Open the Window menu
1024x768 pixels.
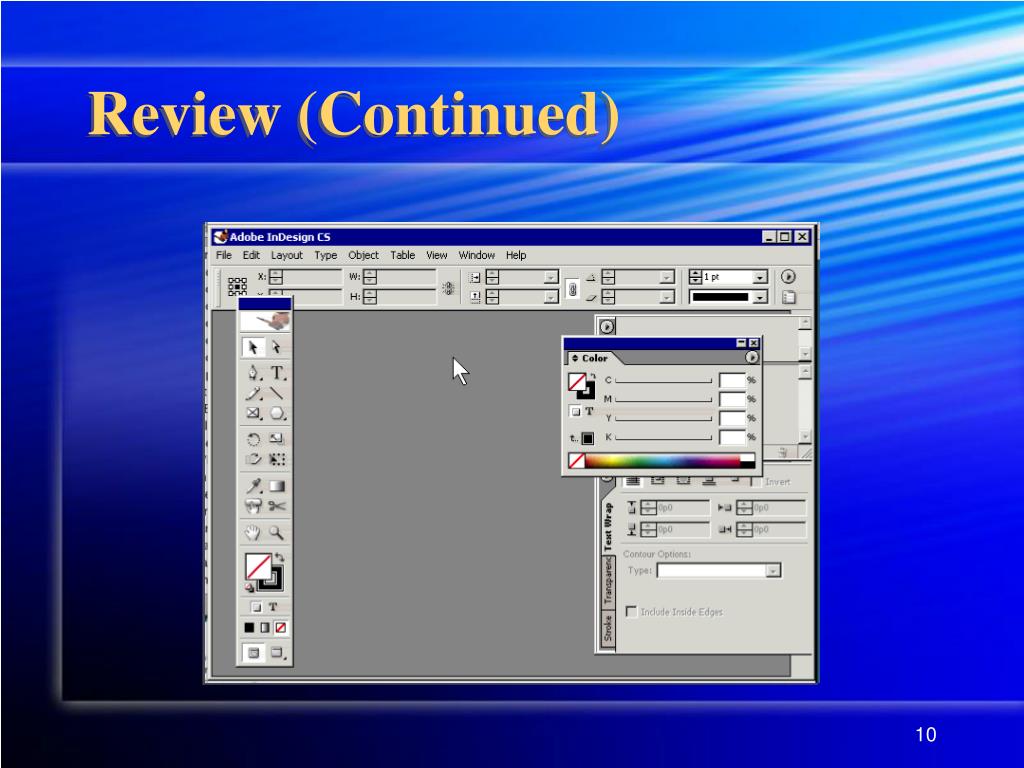(x=477, y=255)
